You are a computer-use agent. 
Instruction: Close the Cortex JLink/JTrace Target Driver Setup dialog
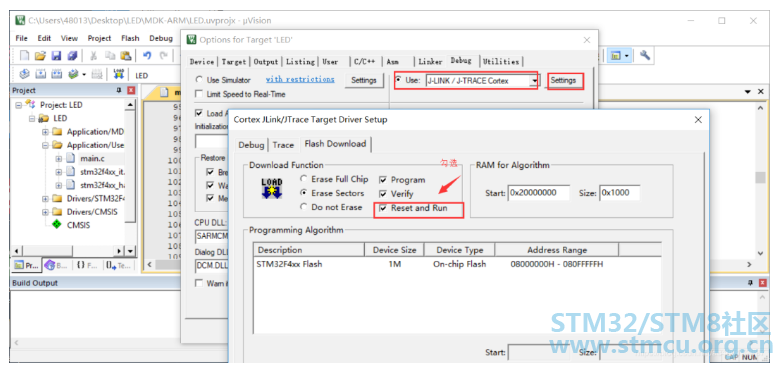coord(698,120)
